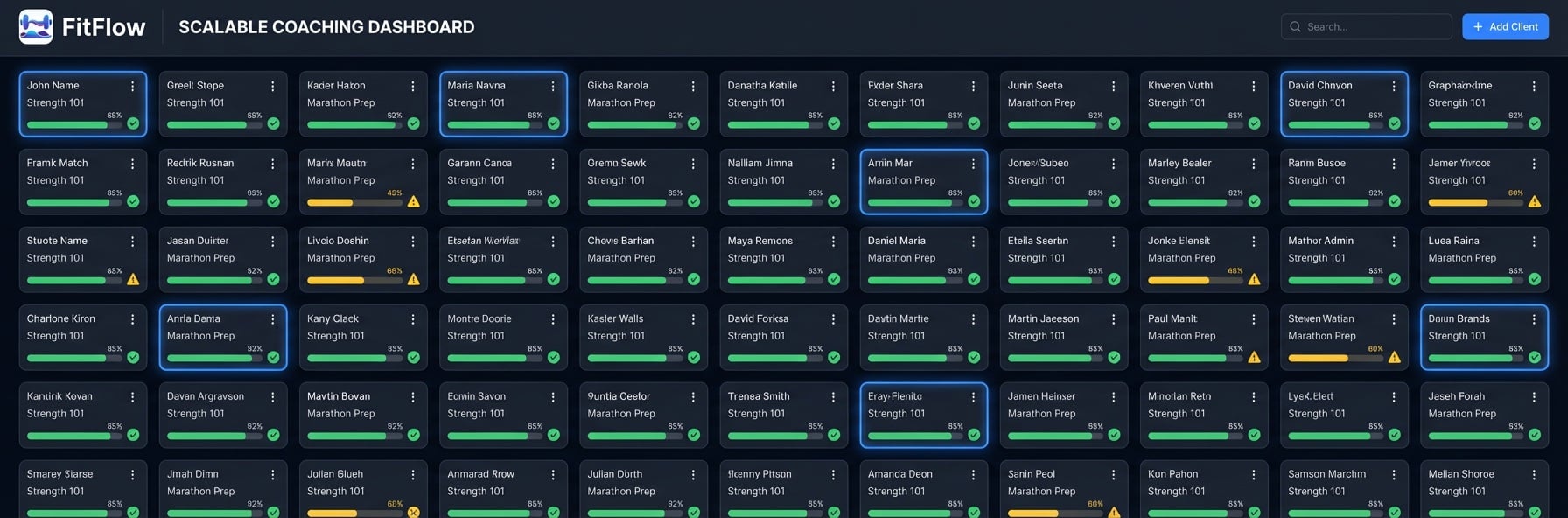Image resolution: width=1568 pixels, height=518 pixels.
Task: Toggle the green check on Maya Remons card
Action: click(834, 280)
